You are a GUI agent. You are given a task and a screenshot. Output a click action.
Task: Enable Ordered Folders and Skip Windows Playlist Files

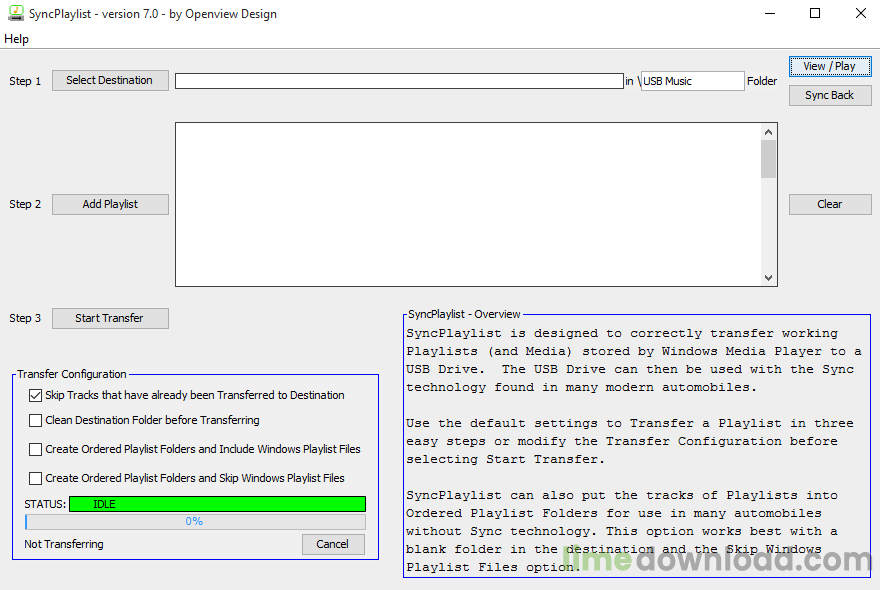[36, 479]
